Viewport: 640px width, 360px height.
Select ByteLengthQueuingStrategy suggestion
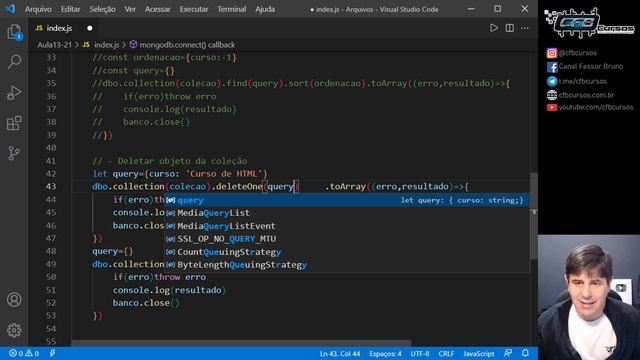(x=347, y=264)
